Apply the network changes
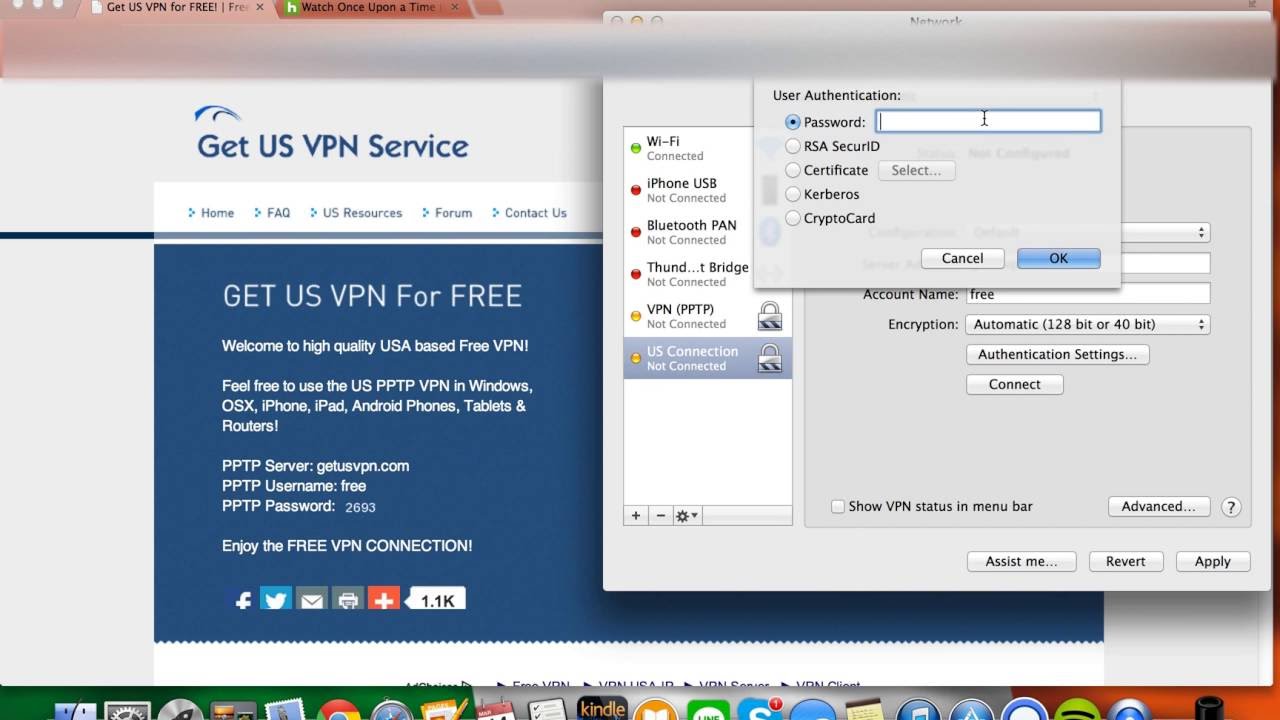1280x720 pixels. [1212, 561]
